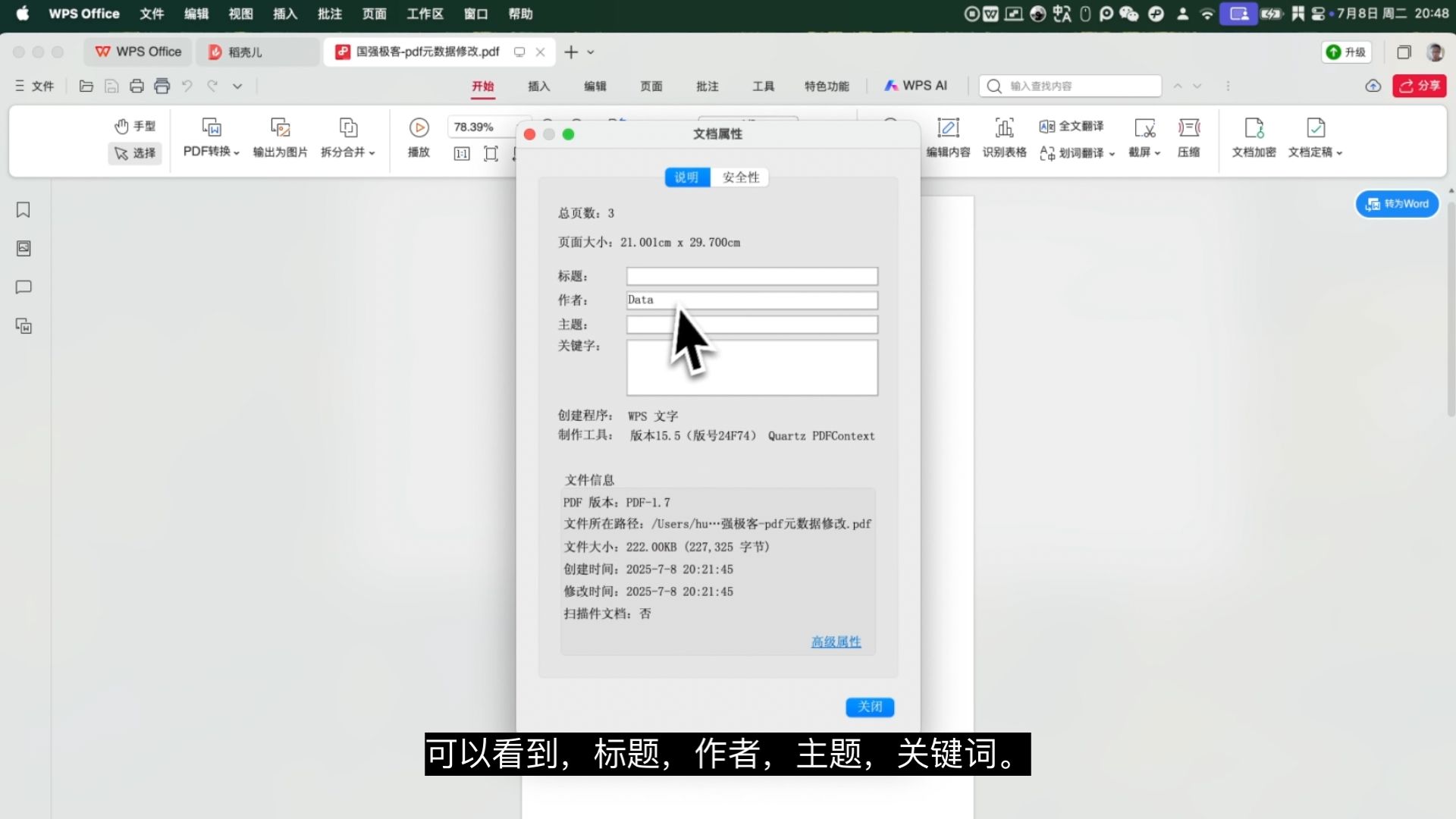Click the search box 输入查找内容
Viewport: 1456px width, 819px height.
click(x=1070, y=86)
